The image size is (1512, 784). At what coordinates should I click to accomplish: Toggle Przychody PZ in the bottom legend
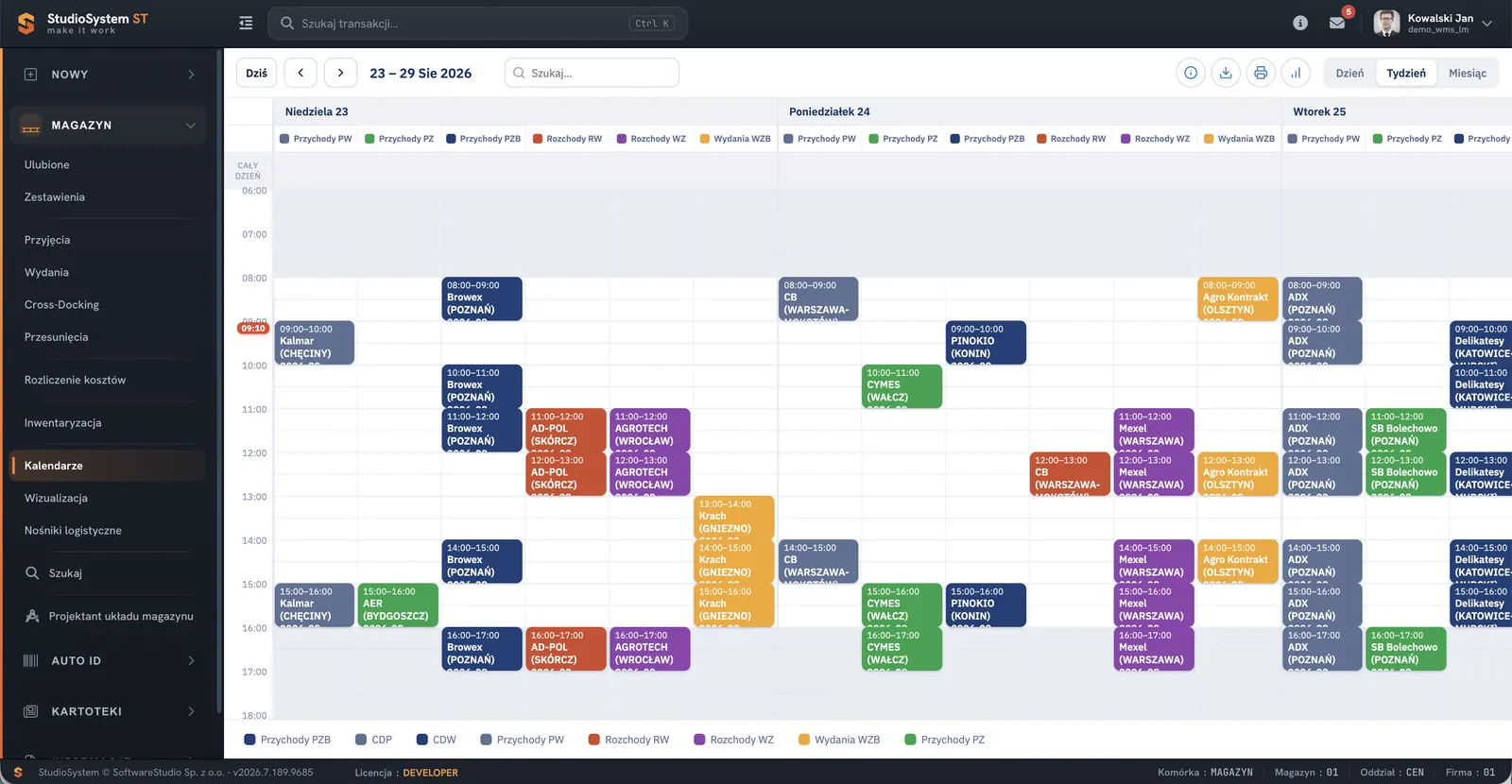tap(944, 740)
